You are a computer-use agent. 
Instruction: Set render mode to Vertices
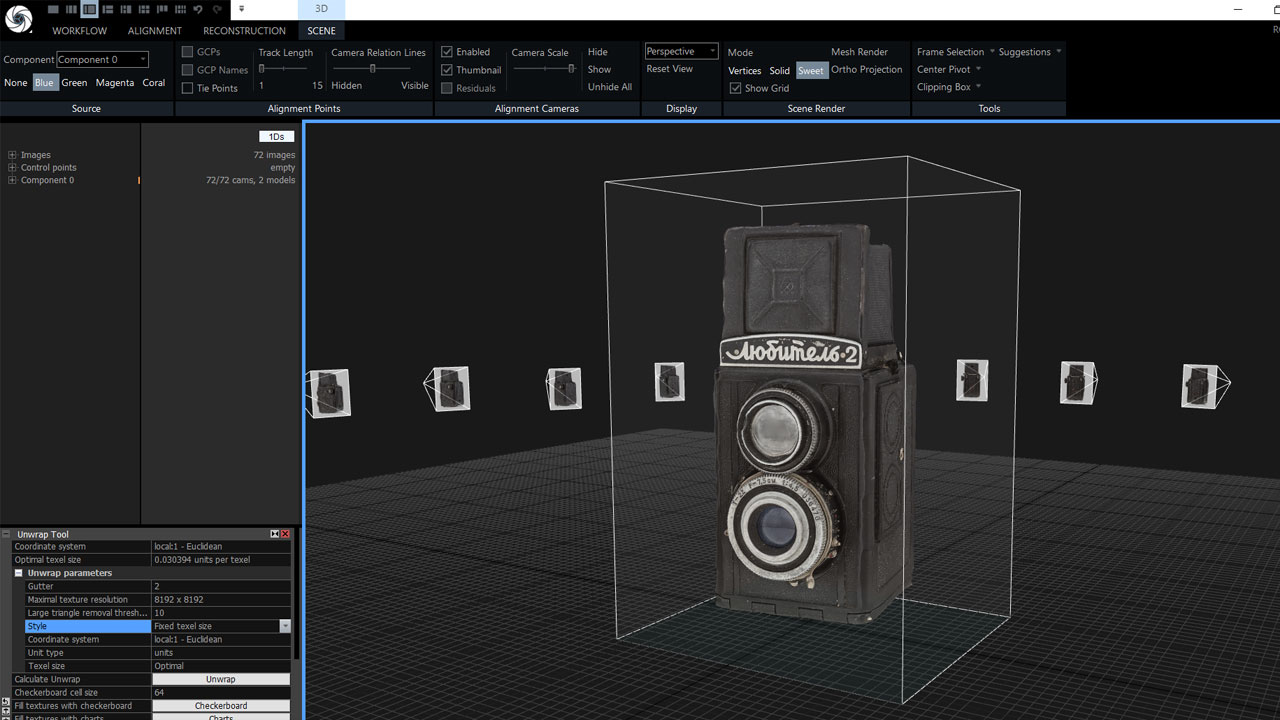(x=745, y=71)
